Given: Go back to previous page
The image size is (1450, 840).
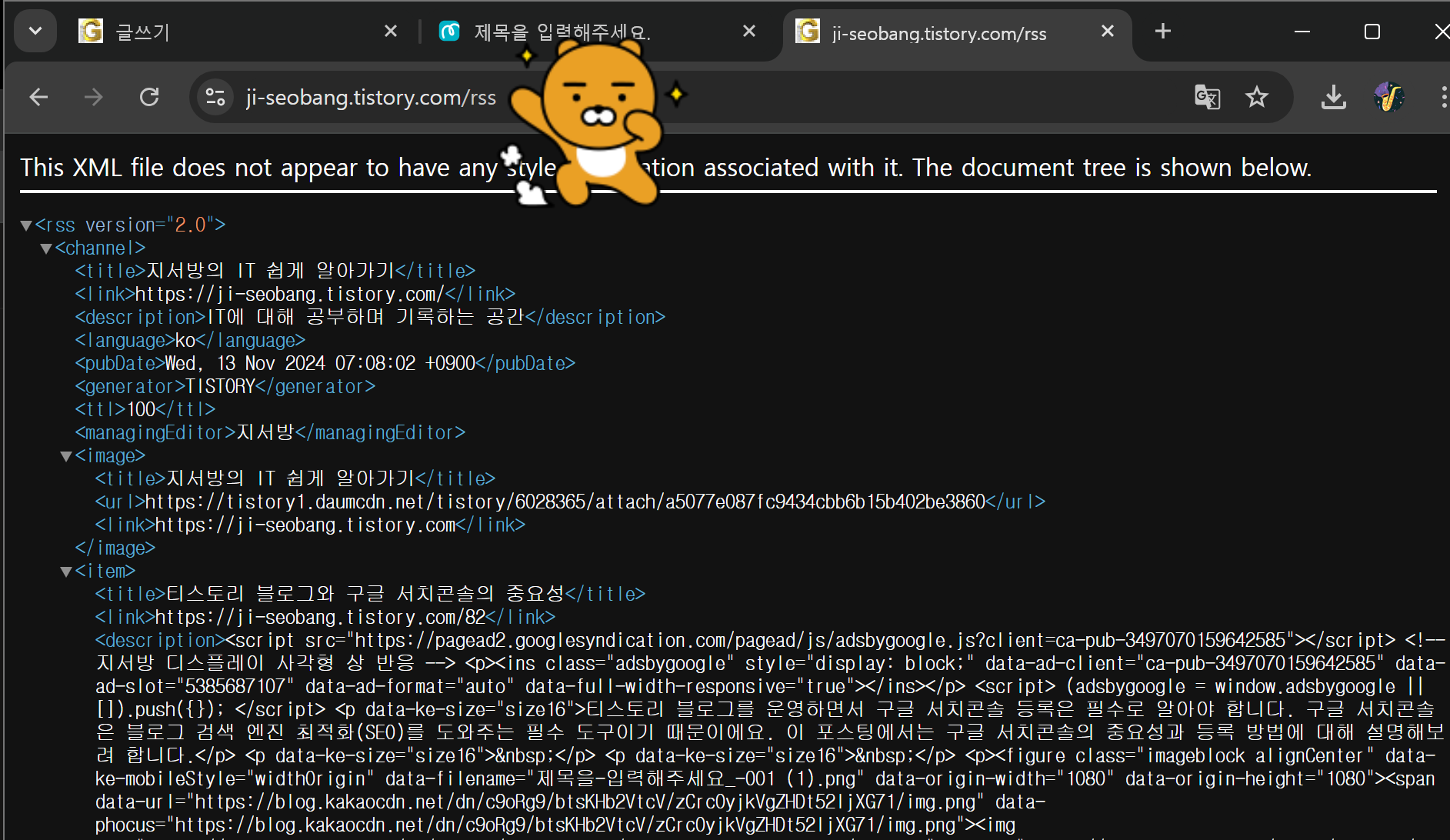Looking at the screenshot, I should (38, 97).
